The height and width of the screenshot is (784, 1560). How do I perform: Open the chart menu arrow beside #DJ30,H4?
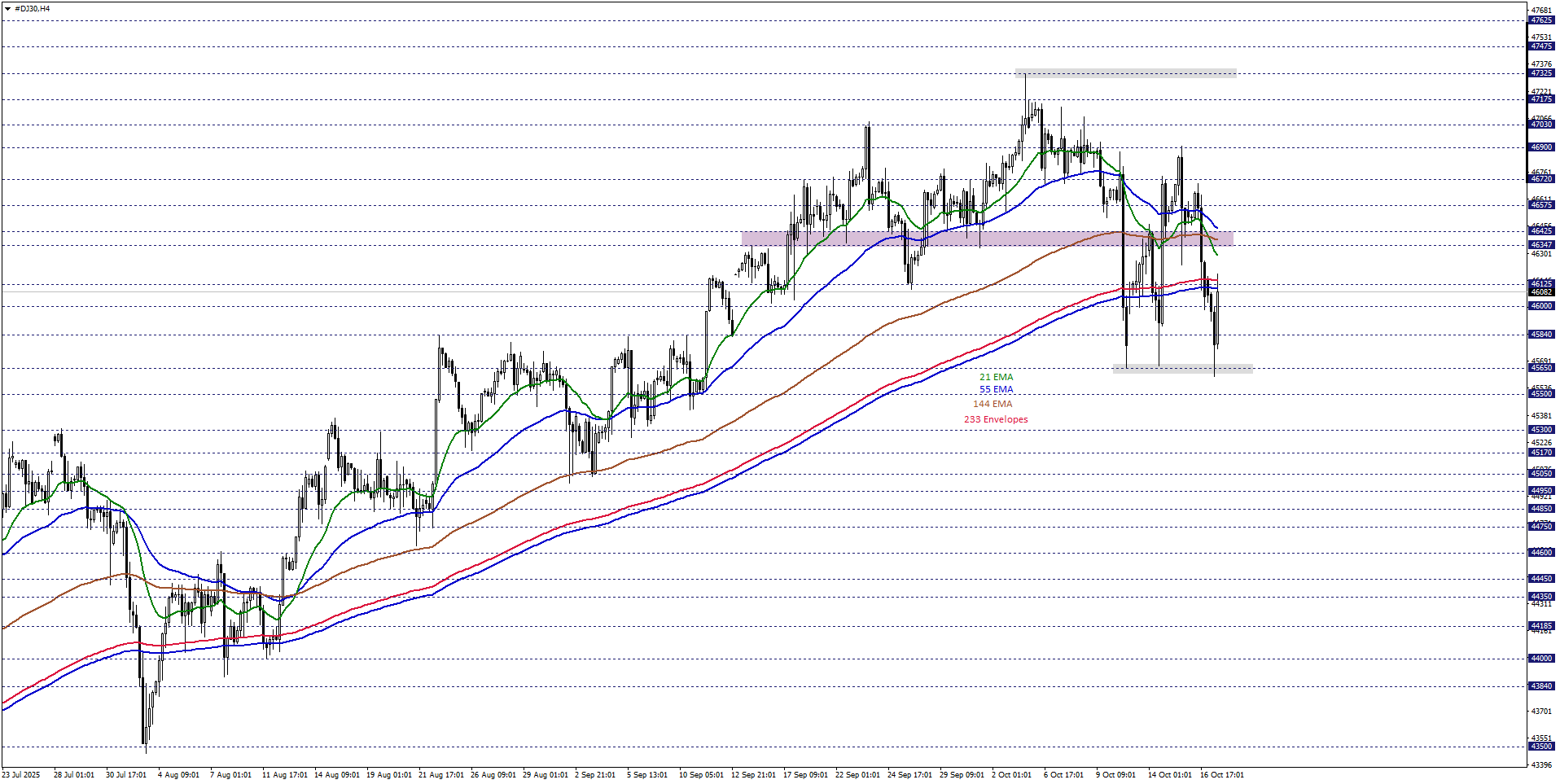tap(7, 9)
